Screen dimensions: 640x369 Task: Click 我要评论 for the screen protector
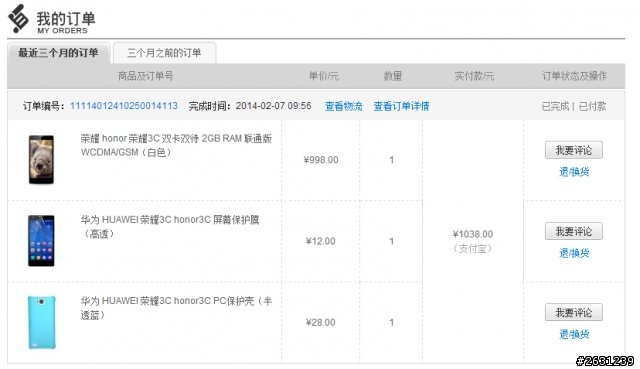pyautogui.click(x=573, y=231)
